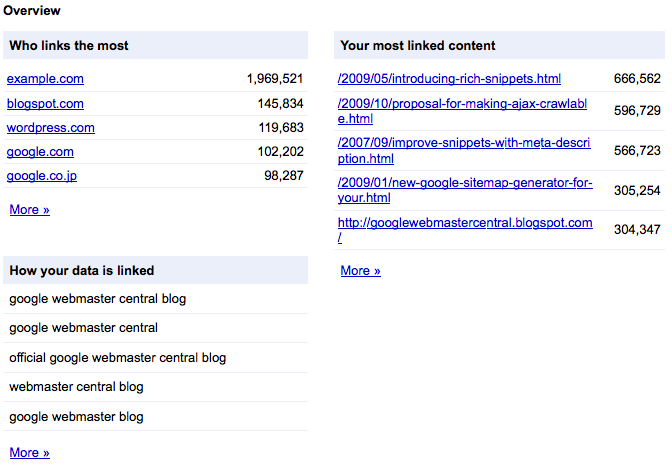Open improve-snippets-with-meta-description link
Screen dimensions: 672x467
pyautogui.click(x=464, y=150)
